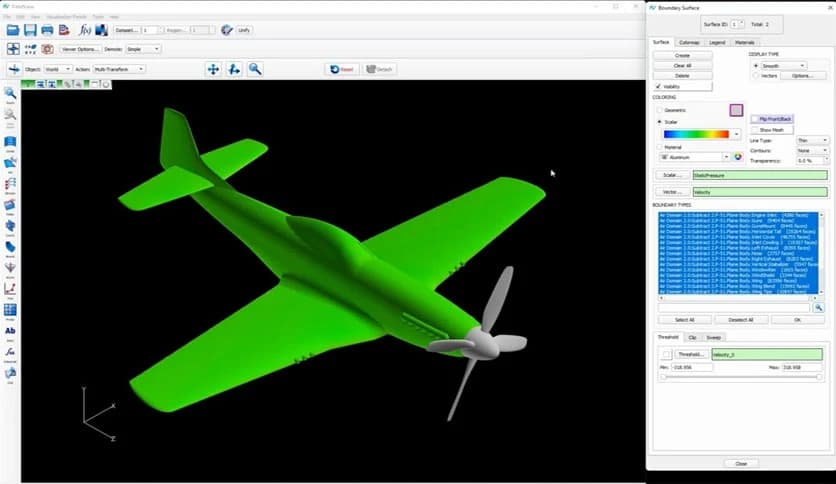Click the Reset view button
The width and height of the screenshot is (836, 484).
pyautogui.click(x=342, y=69)
